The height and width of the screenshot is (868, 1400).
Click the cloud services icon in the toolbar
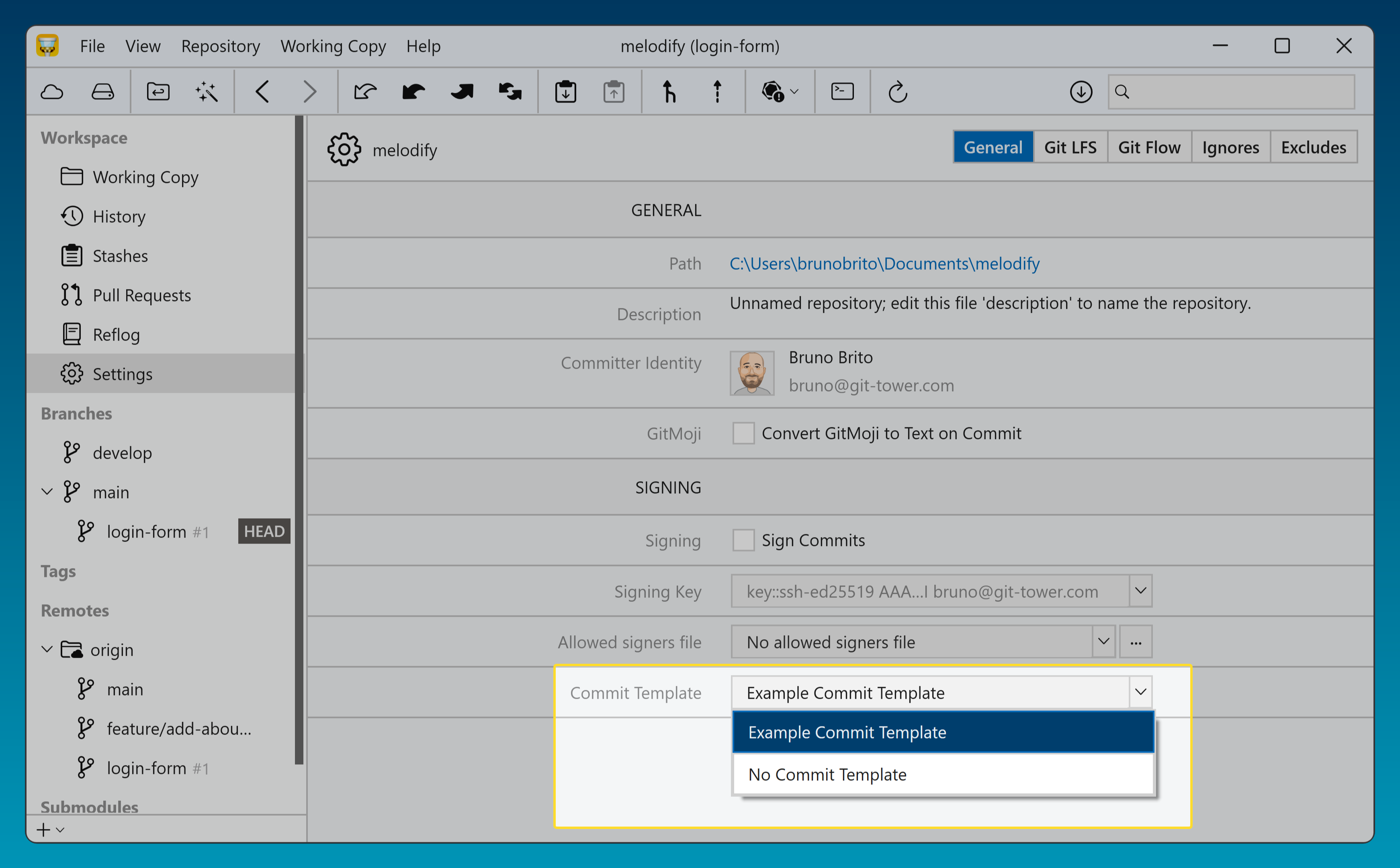tap(52, 91)
